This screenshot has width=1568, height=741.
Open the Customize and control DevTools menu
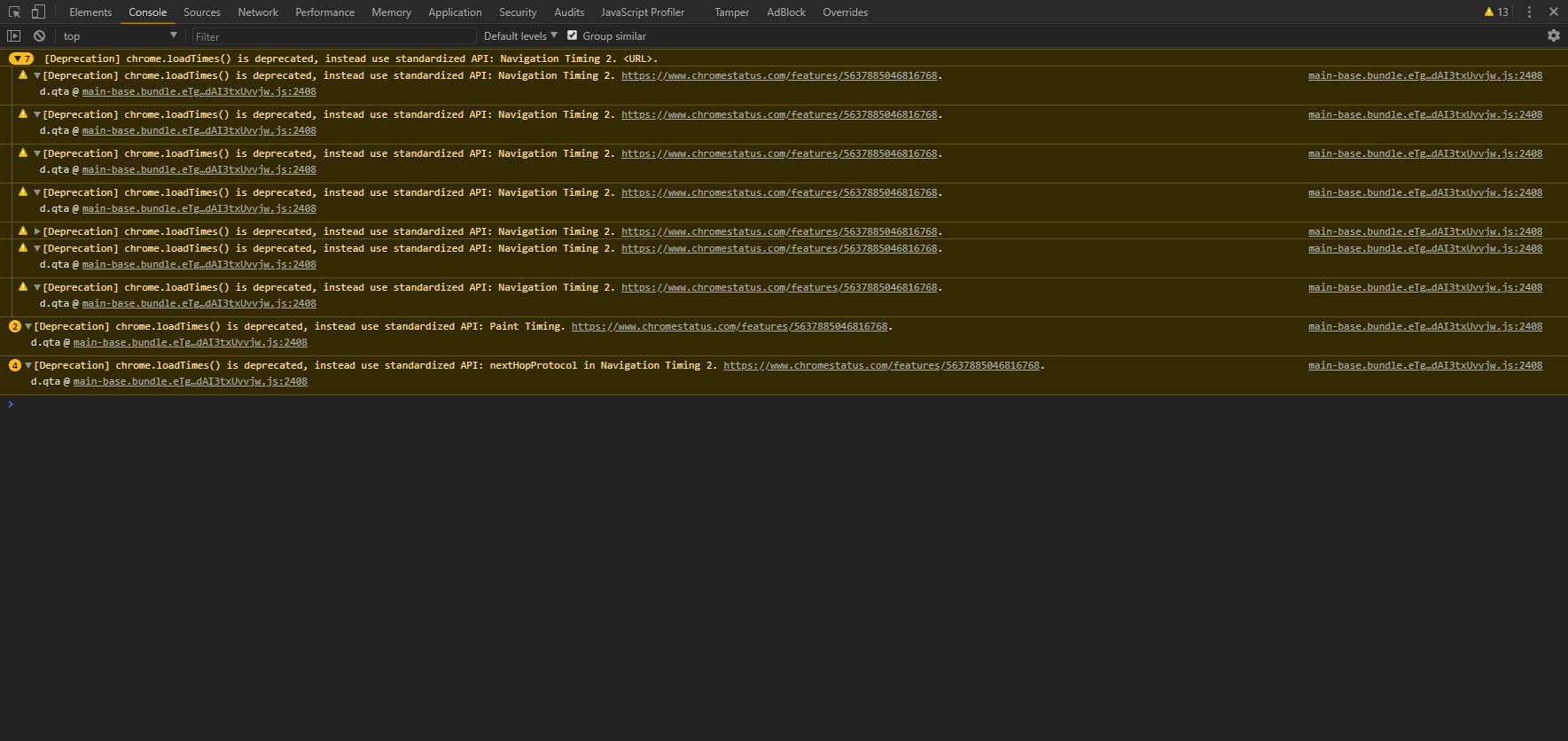click(x=1529, y=12)
